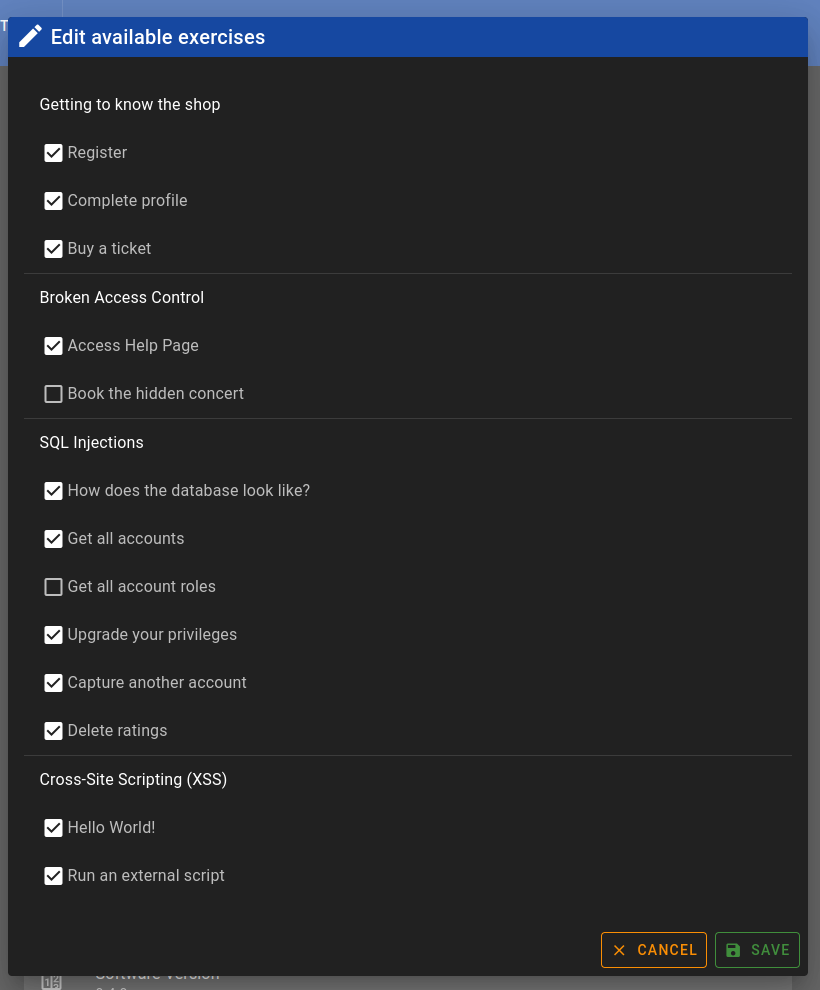Click the floppy disk icon on Save

733,950
